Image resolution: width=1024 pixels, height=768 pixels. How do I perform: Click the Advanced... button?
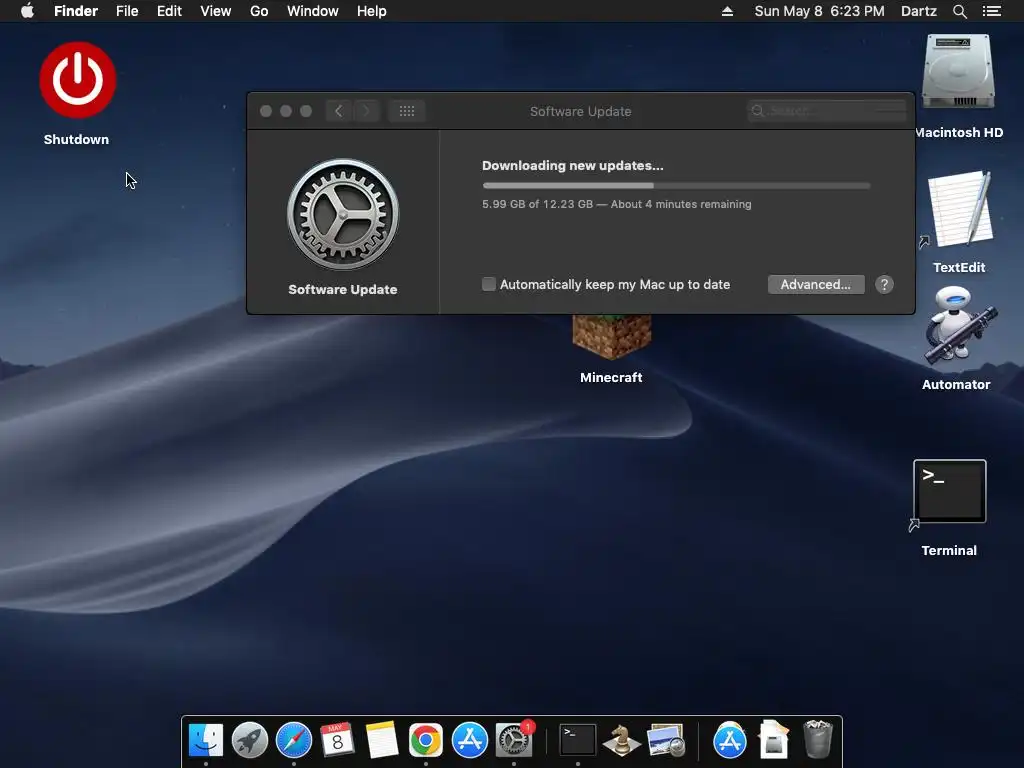[x=816, y=284]
